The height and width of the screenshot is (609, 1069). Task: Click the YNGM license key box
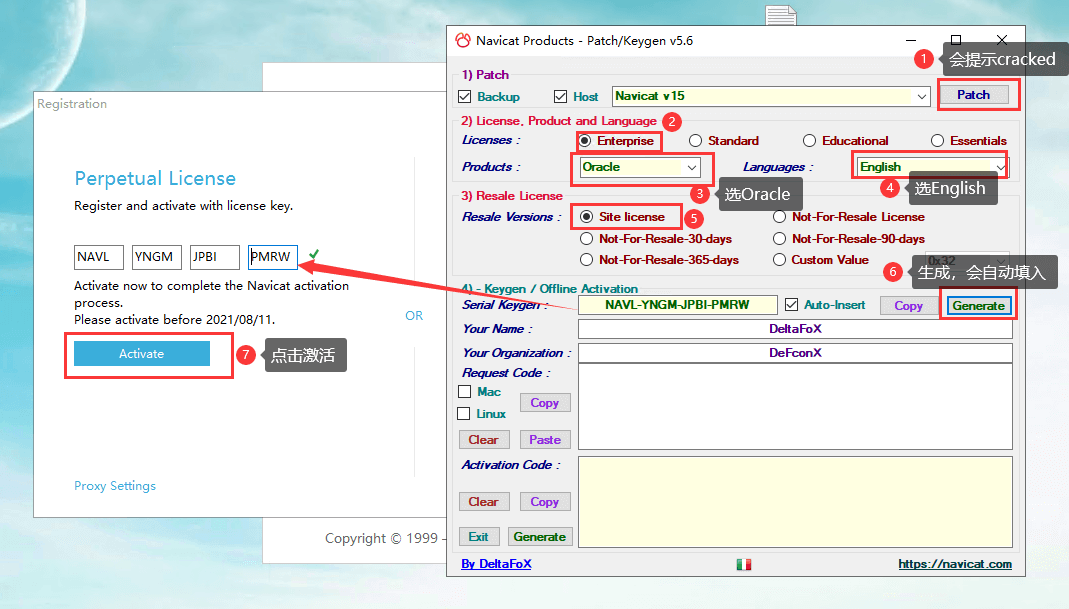coord(157,257)
